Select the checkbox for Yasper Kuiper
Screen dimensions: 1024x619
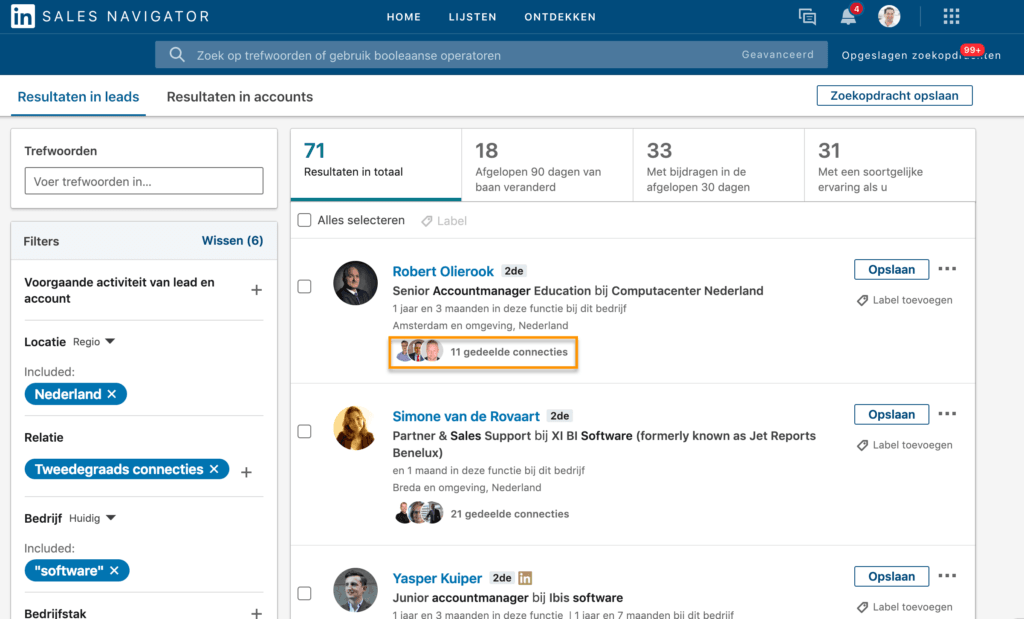tap(304, 594)
